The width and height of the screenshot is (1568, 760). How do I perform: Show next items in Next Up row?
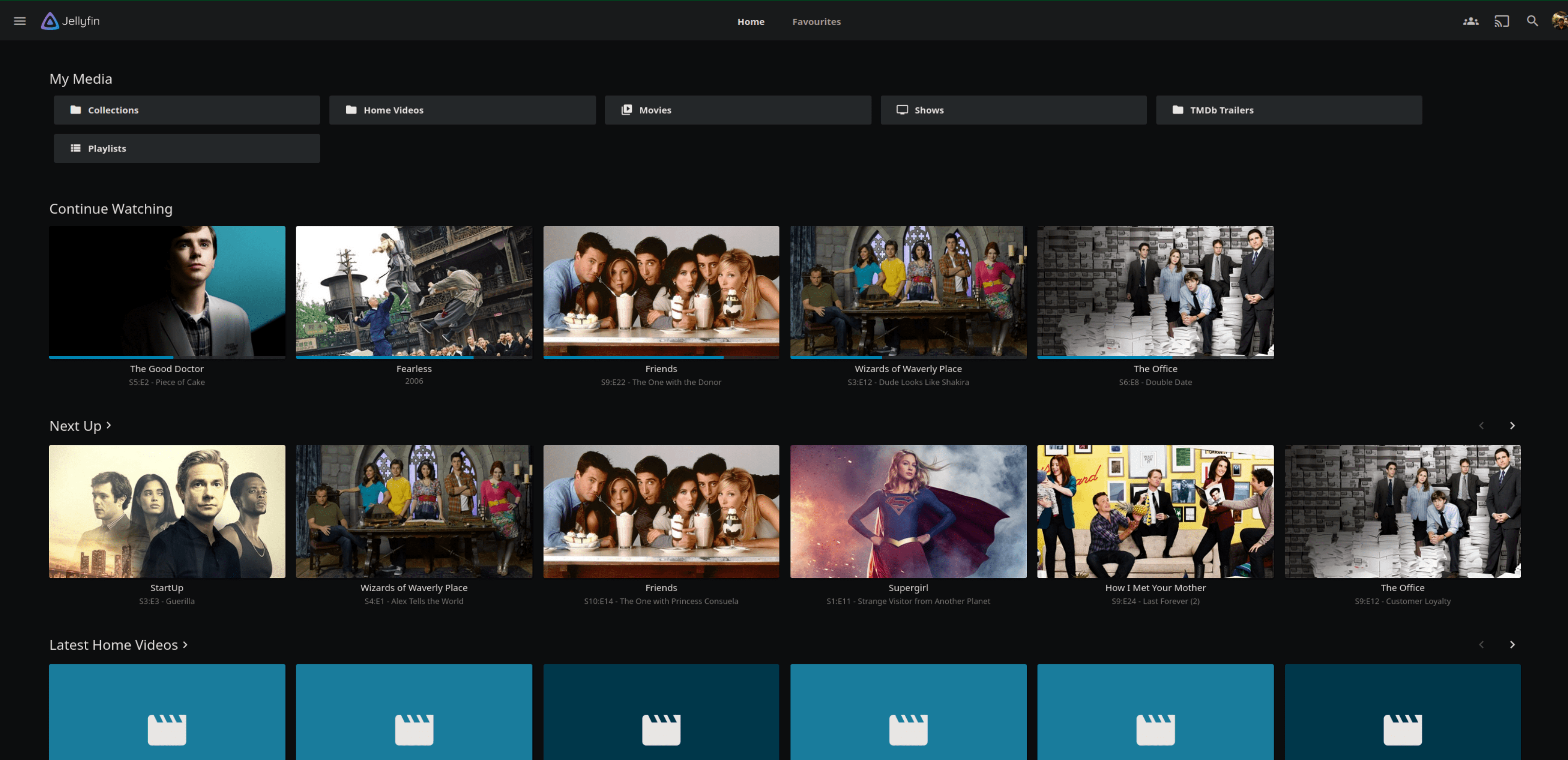coord(1512,426)
